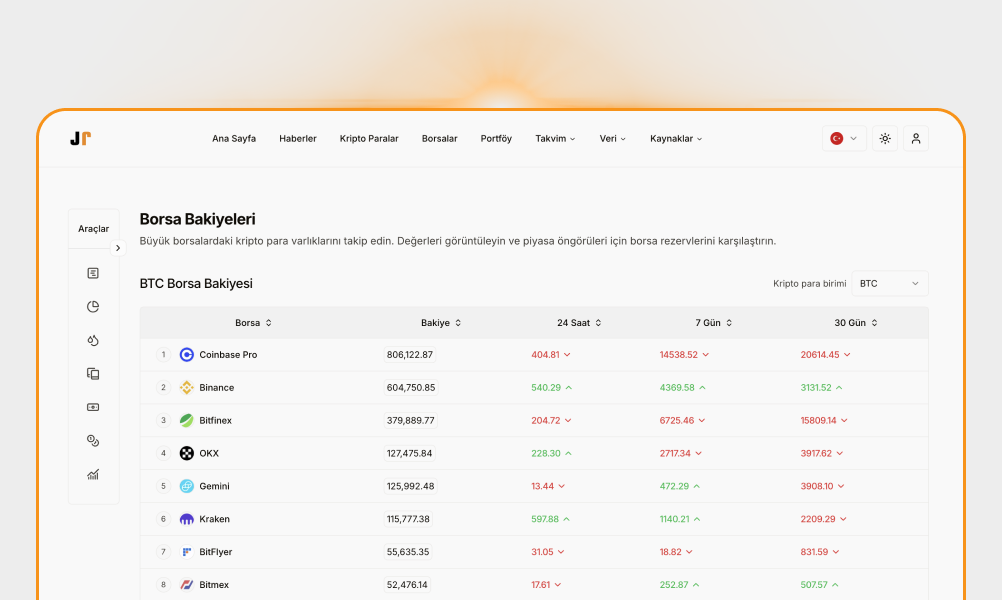The height and width of the screenshot is (600, 1002).
Task: Click the Binance exchange logo
Action: coord(187,387)
